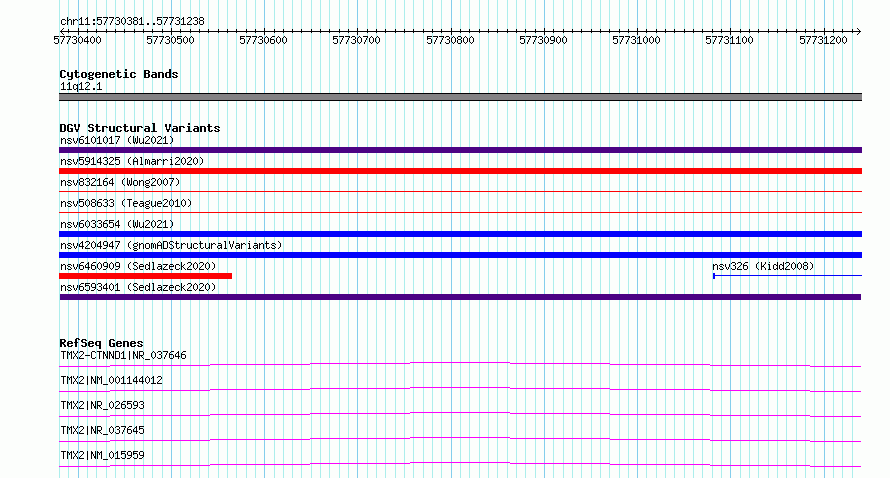Open nsv326 (Kidd2008) variant label
This screenshot has height=478, width=890.
(763, 266)
